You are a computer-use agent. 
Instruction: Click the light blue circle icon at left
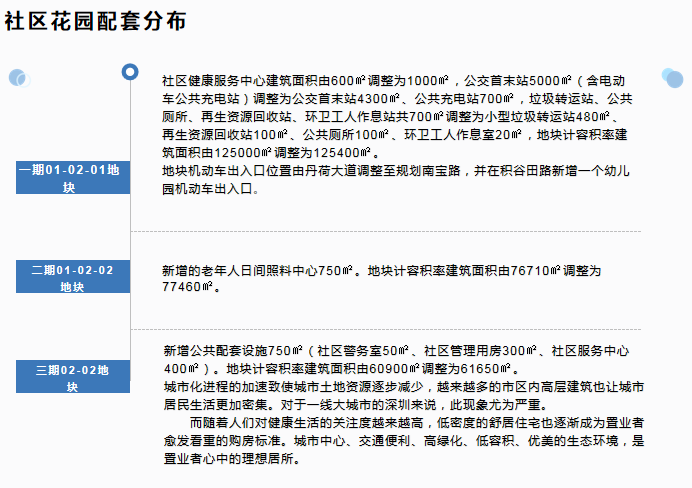(17, 78)
